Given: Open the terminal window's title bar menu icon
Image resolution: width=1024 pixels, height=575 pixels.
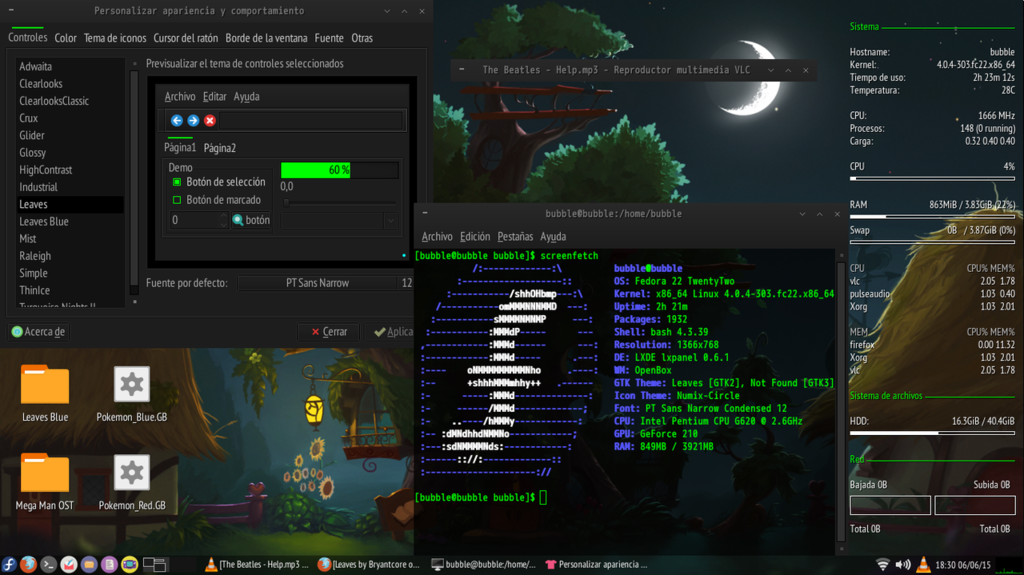Looking at the screenshot, I should click(425, 213).
